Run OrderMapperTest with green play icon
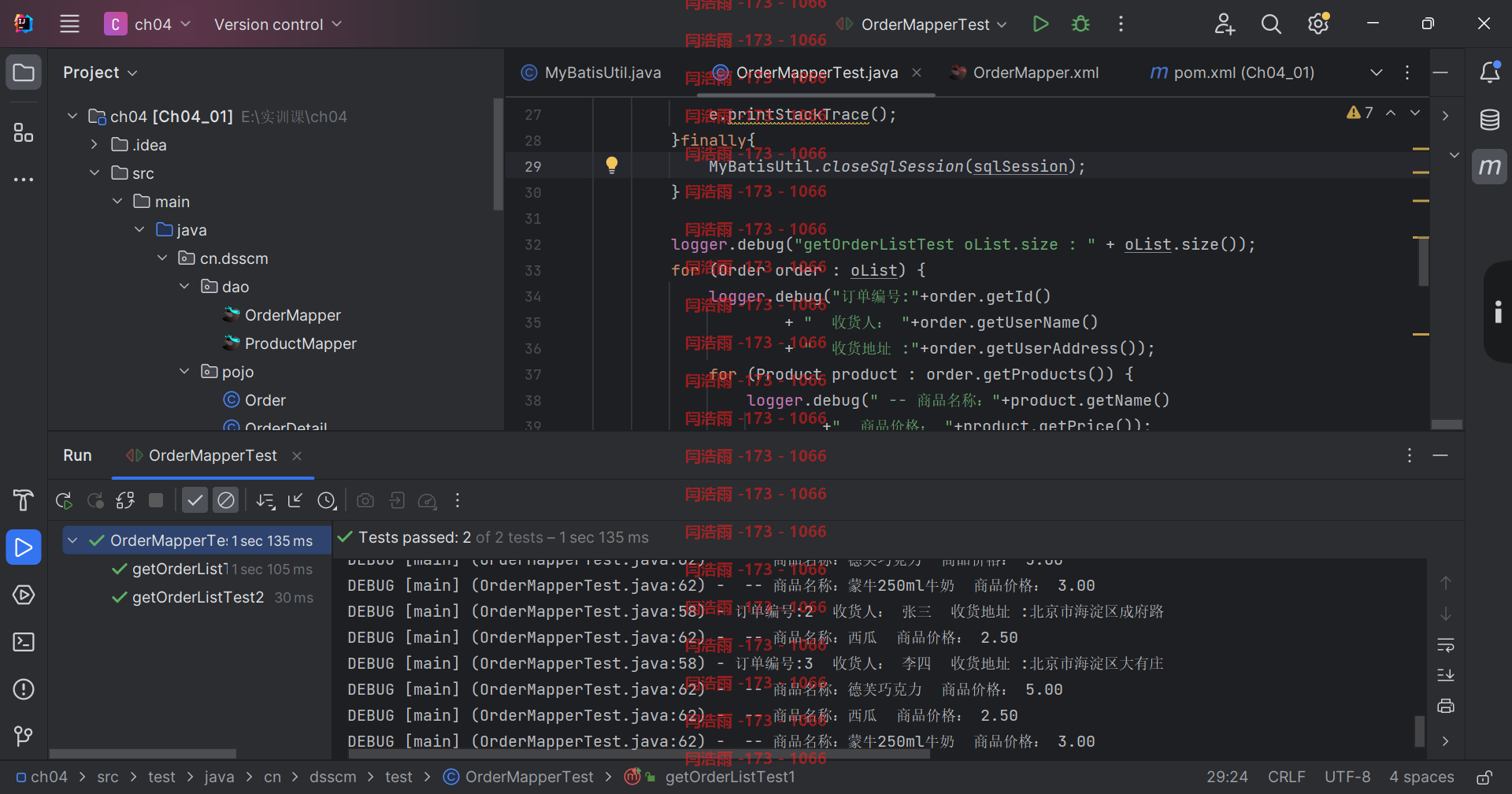The image size is (1512, 794). [1040, 24]
